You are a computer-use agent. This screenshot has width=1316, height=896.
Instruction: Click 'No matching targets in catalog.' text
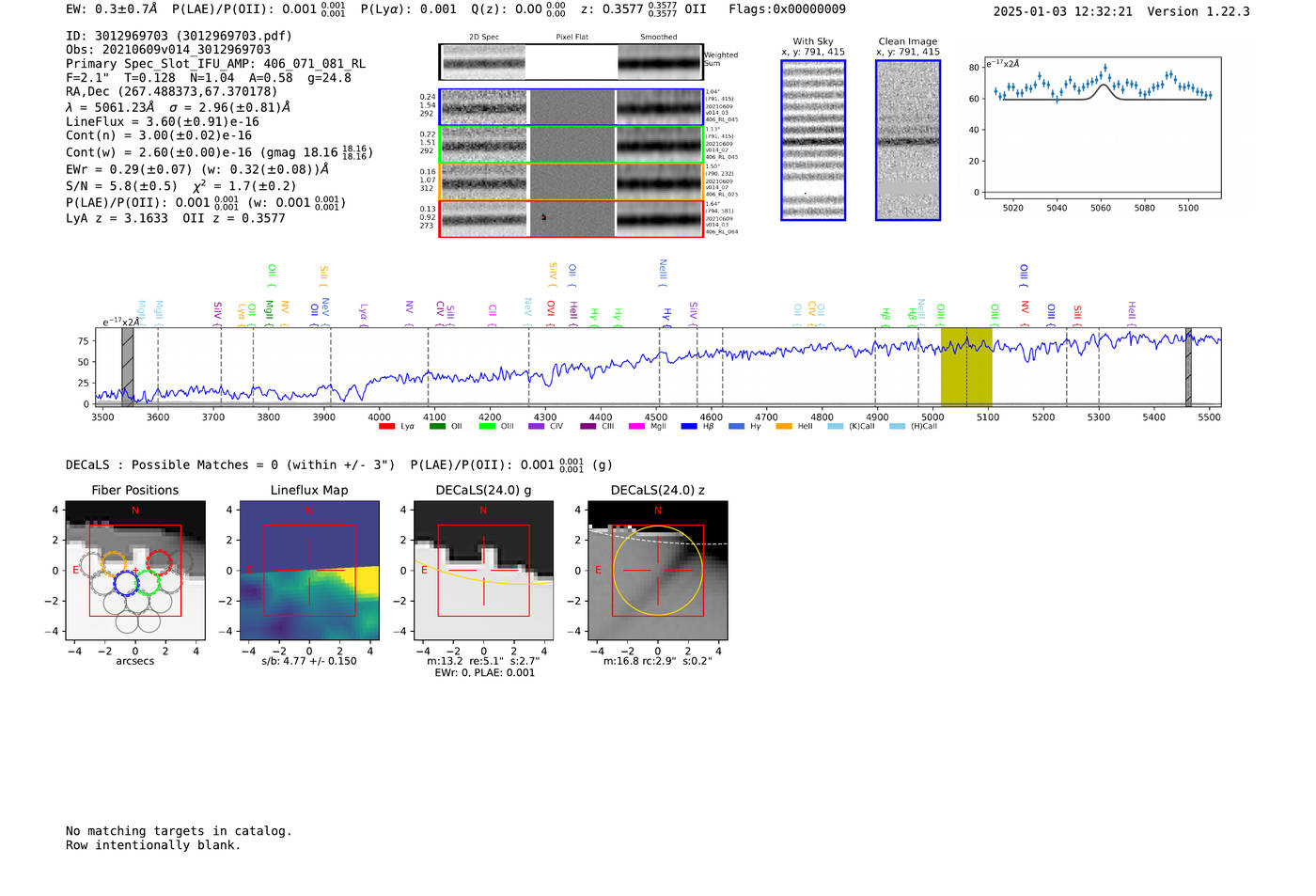(x=179, y=831)
